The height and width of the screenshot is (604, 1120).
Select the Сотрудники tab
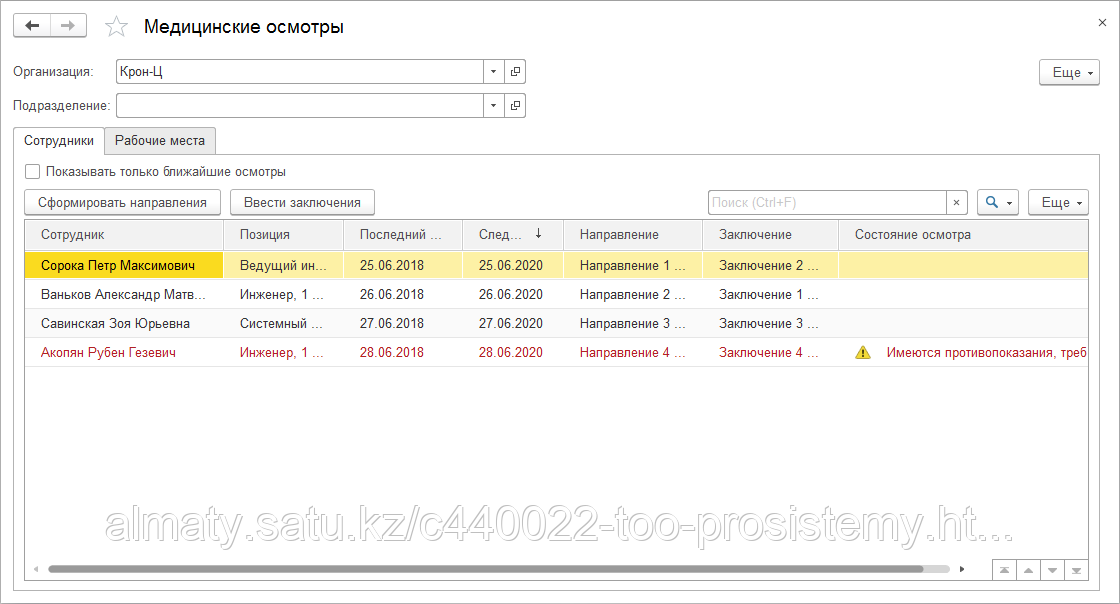click(x=59, y=140)
